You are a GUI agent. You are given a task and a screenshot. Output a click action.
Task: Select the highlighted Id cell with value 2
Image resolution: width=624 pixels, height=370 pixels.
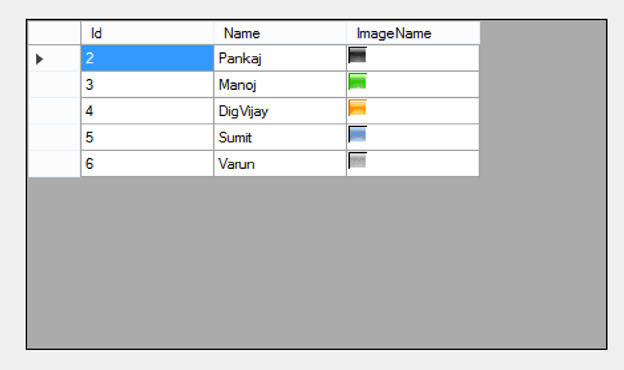(147, 58)
